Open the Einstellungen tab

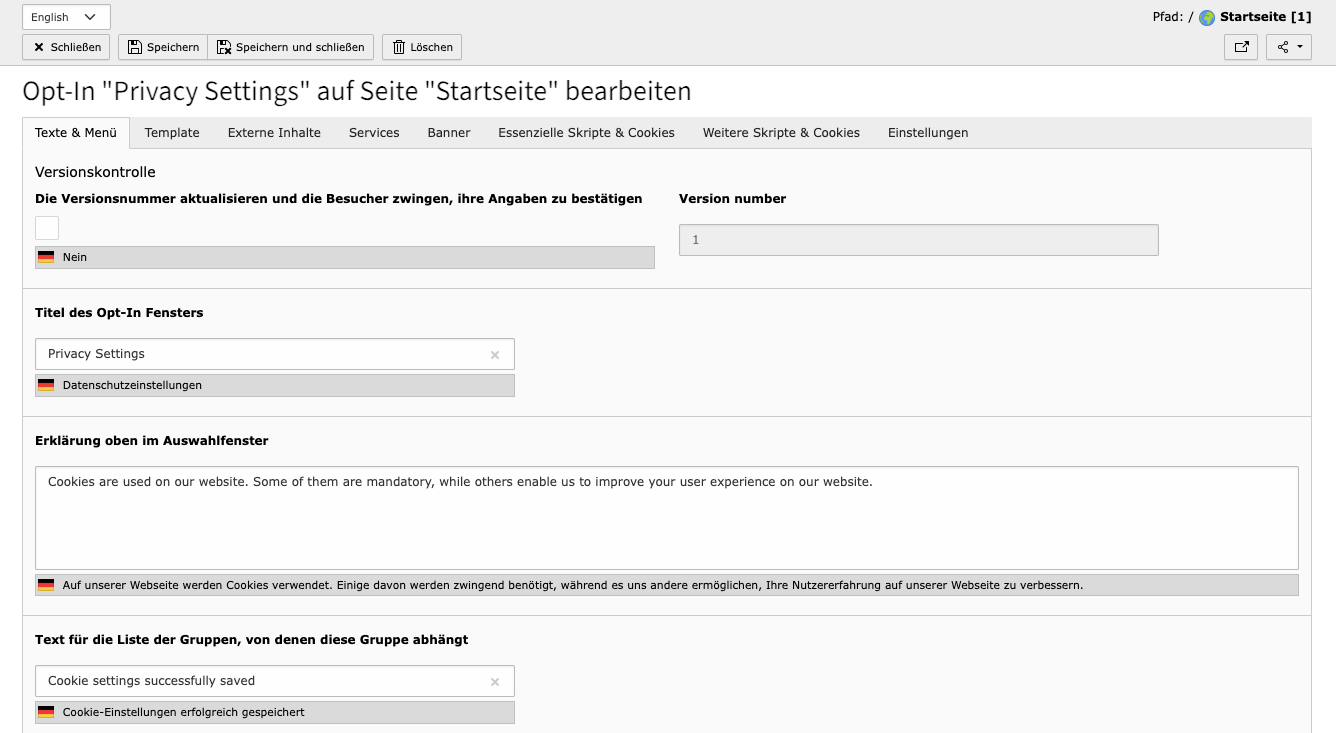click(927, 132)
